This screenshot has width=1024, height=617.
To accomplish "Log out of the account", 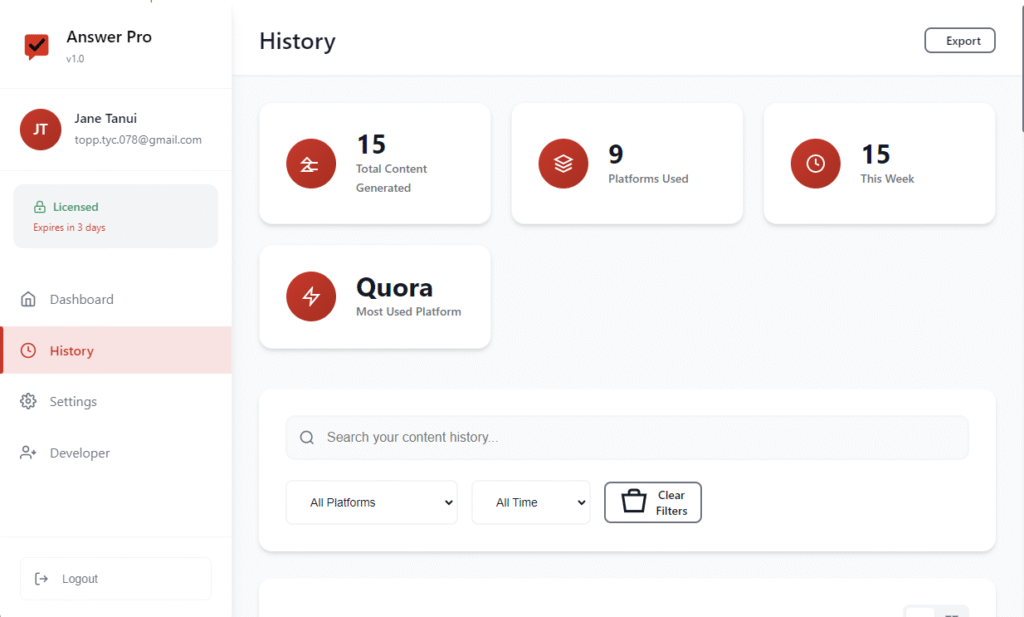I will pyautogui.click(x=116, y=578).
